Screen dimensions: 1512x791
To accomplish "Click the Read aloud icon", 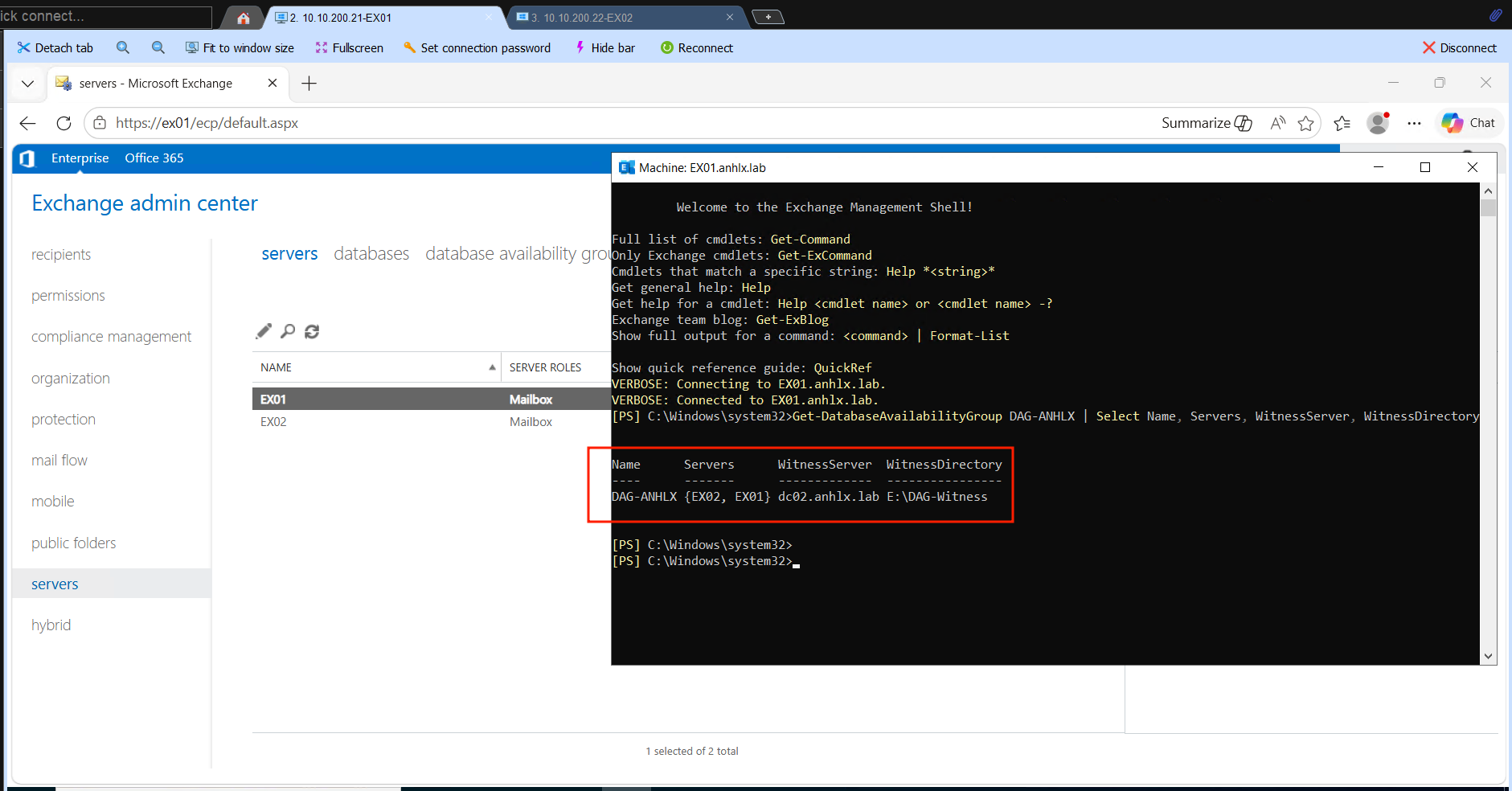I will 1278,123.
